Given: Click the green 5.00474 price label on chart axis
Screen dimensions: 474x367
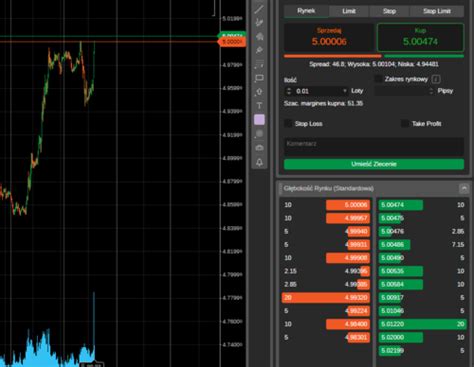Looking at the screenshot, I should pyautogui.click(x=232, y=35).
